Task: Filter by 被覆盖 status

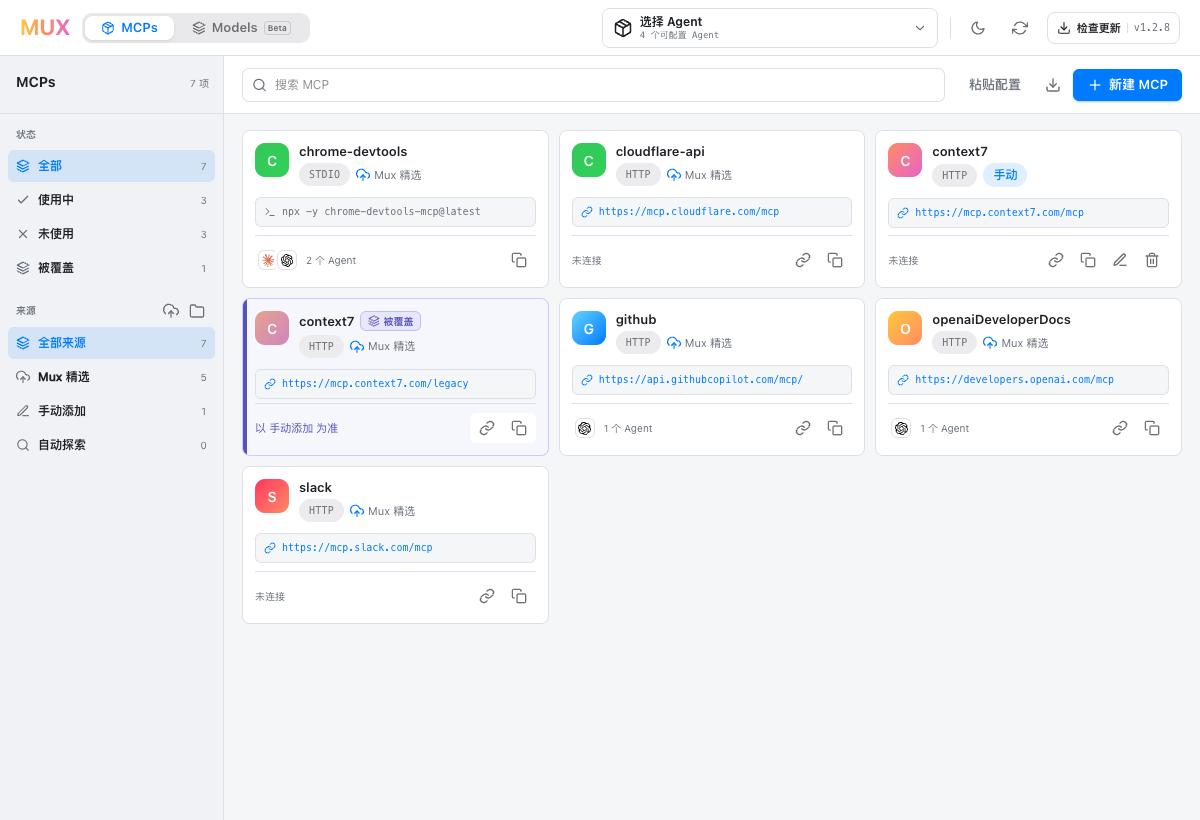Action: point(111,268)
